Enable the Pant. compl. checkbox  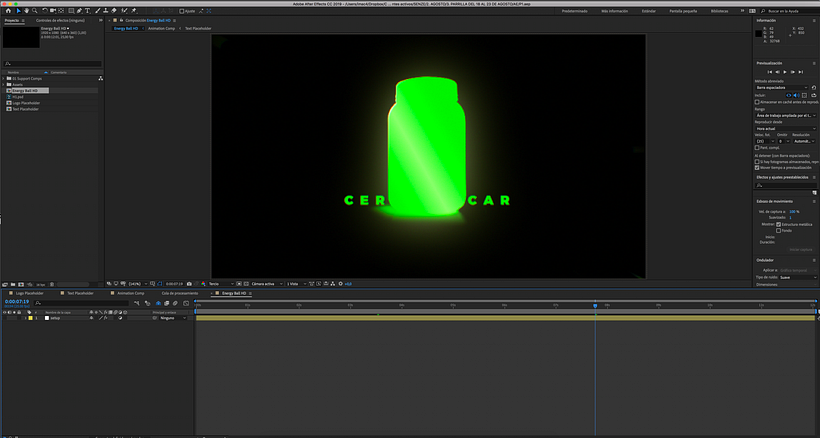[x=757, y=147]
